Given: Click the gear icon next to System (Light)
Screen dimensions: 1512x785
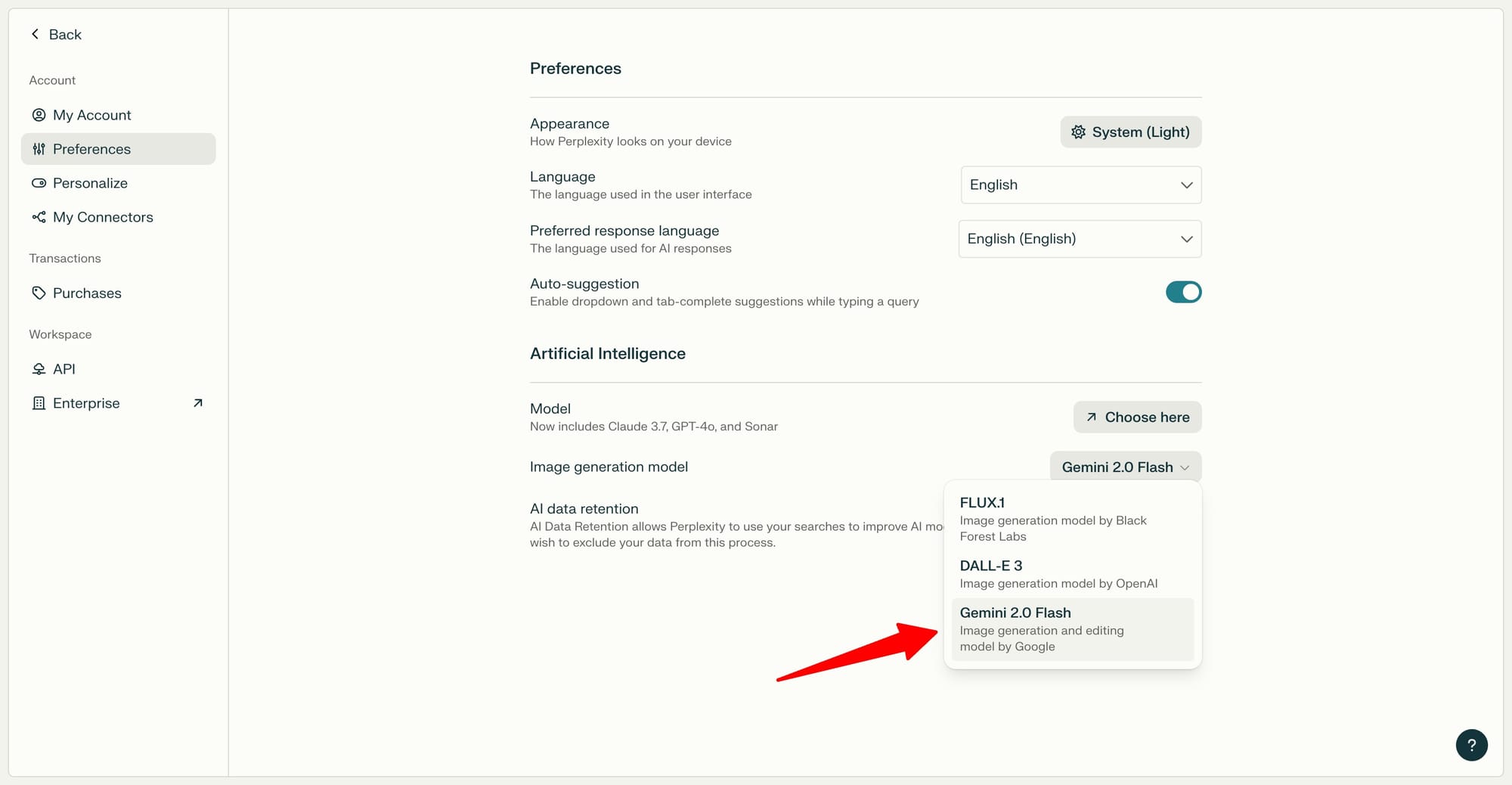Looking at the screenshot, I should tap(1078, 132).
